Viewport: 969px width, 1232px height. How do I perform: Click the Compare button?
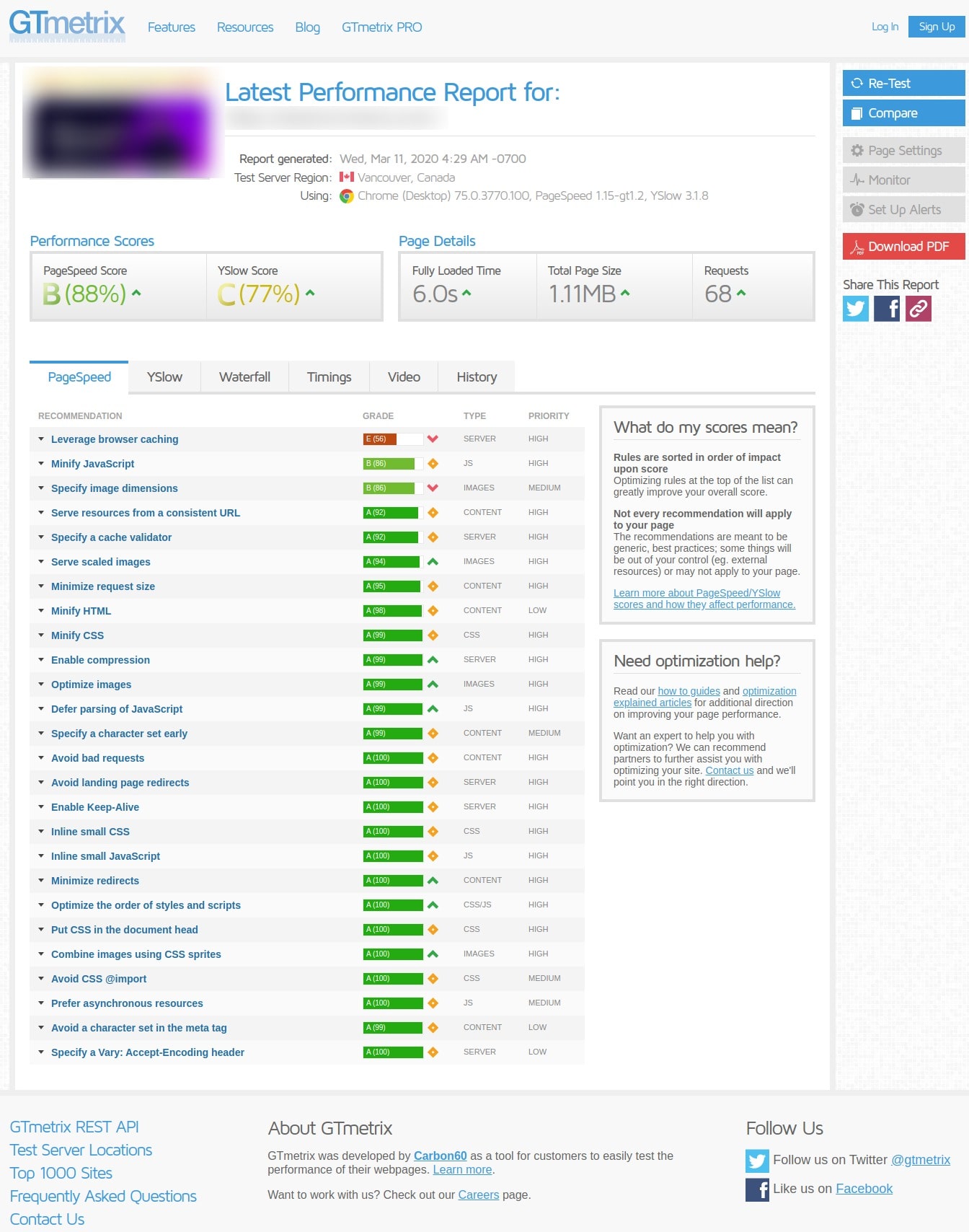tap(903, 113)
